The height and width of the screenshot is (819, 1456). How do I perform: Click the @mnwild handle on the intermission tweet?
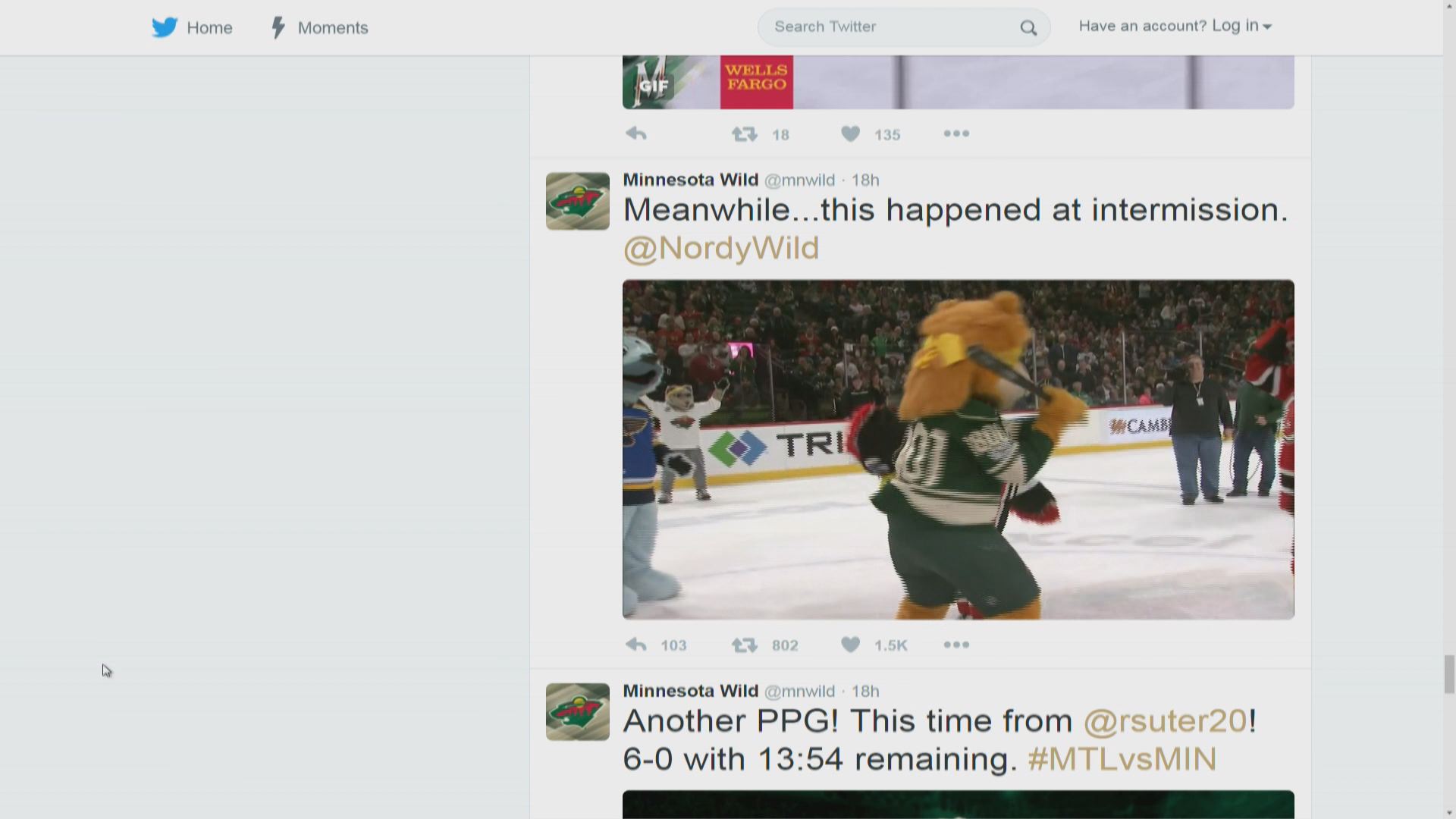(x=799, y=180)
